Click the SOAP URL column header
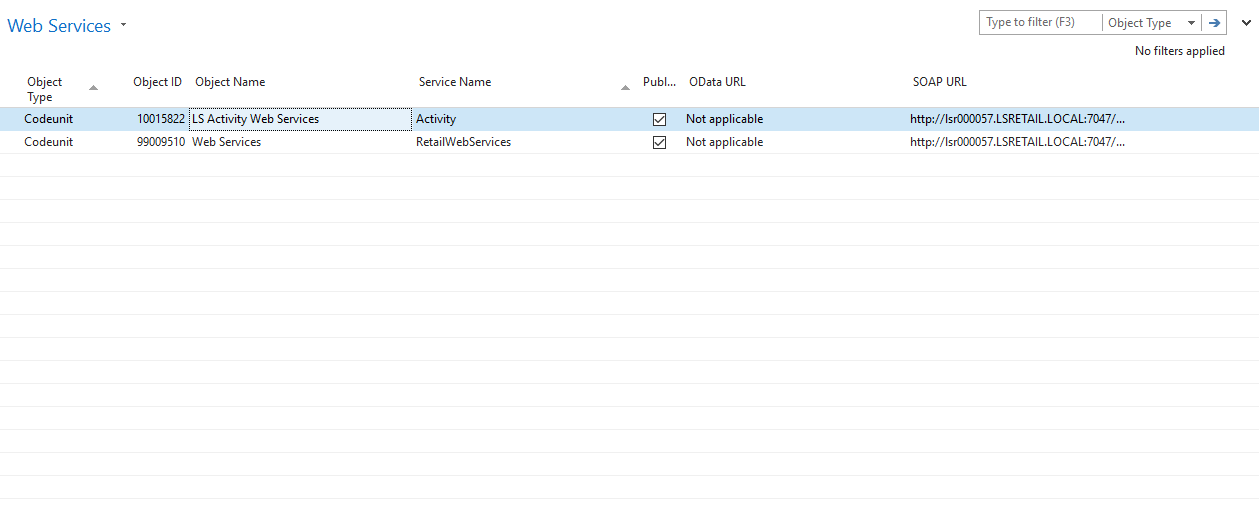Image resolution: width=1259 pixels, height=519 pixels. point(939,82)
